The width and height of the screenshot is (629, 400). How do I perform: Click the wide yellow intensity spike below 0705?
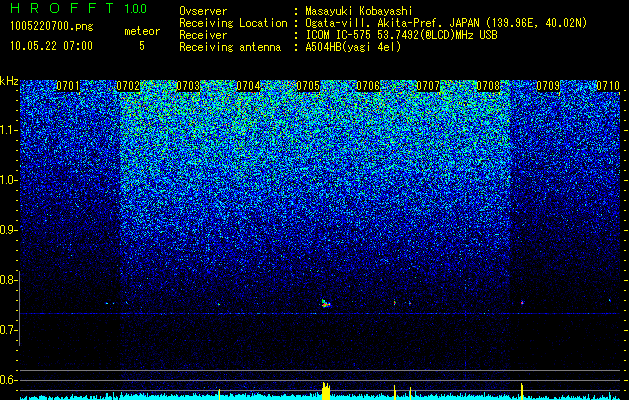(x=326, y=391)
